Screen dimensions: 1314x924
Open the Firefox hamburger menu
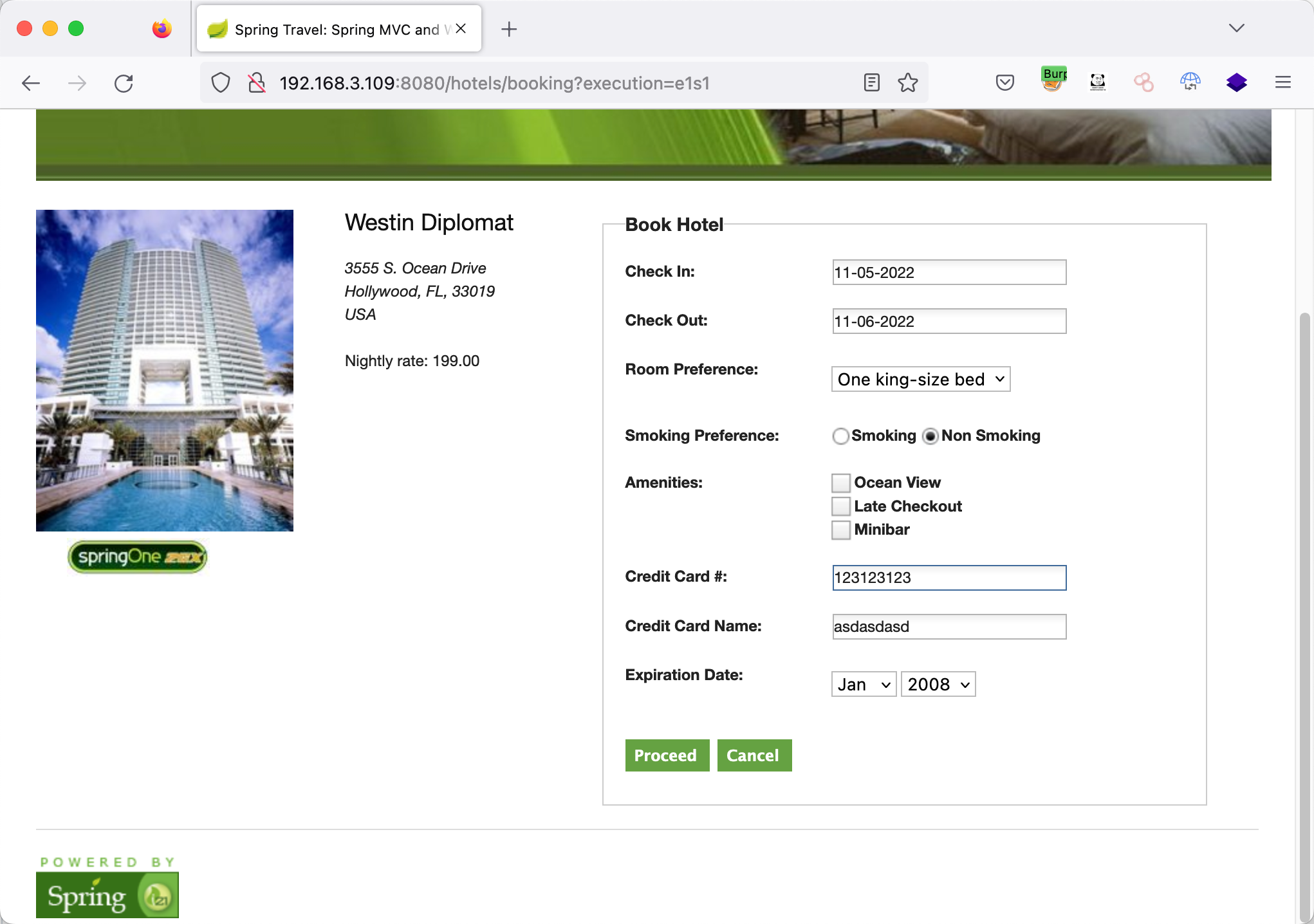(1282, 82)
